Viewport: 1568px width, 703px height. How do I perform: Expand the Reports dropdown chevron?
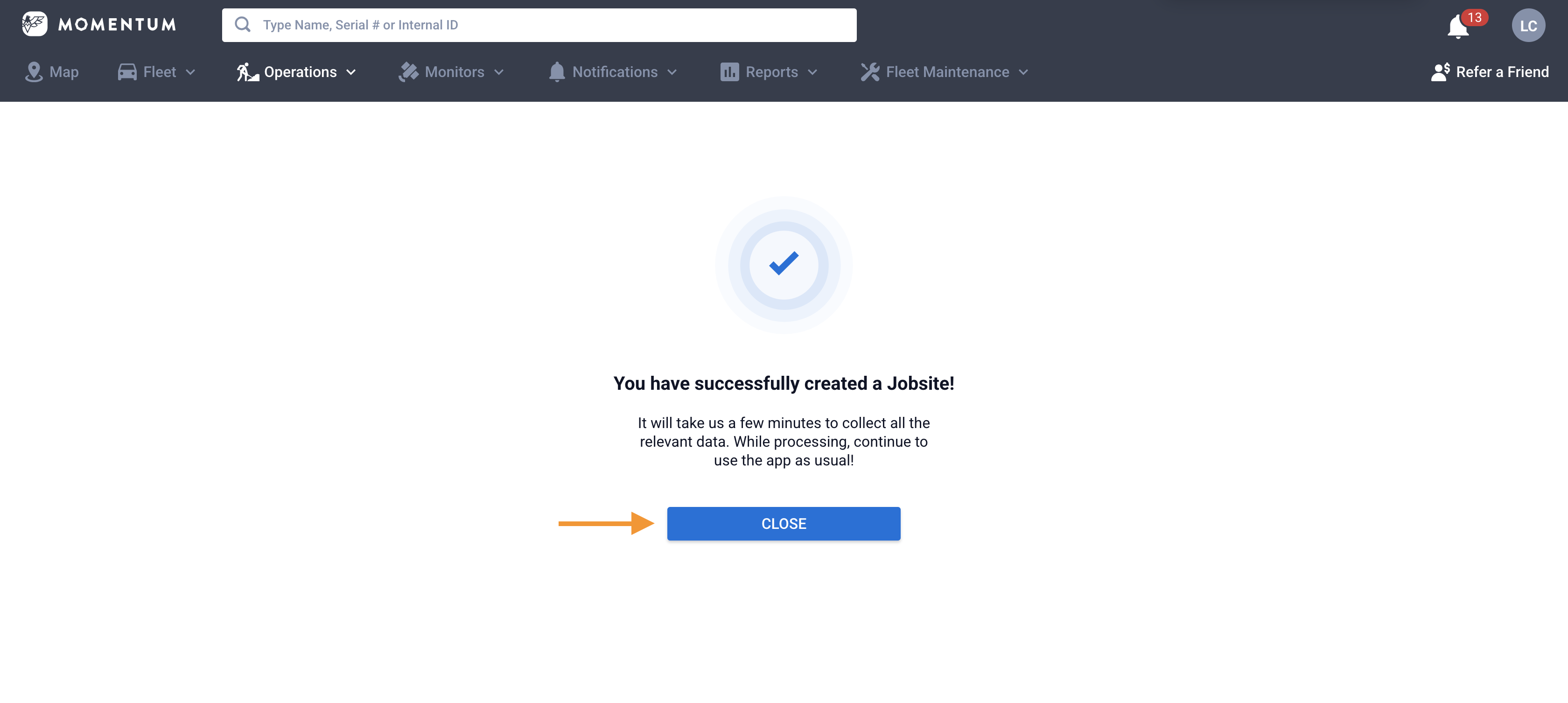pos(812,72)
